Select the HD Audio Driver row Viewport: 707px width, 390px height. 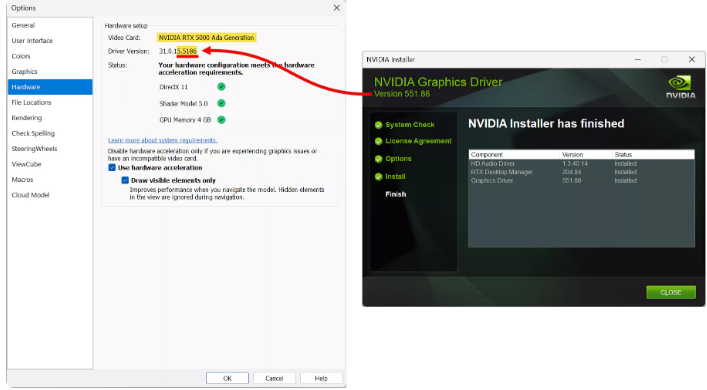[581, 164]
